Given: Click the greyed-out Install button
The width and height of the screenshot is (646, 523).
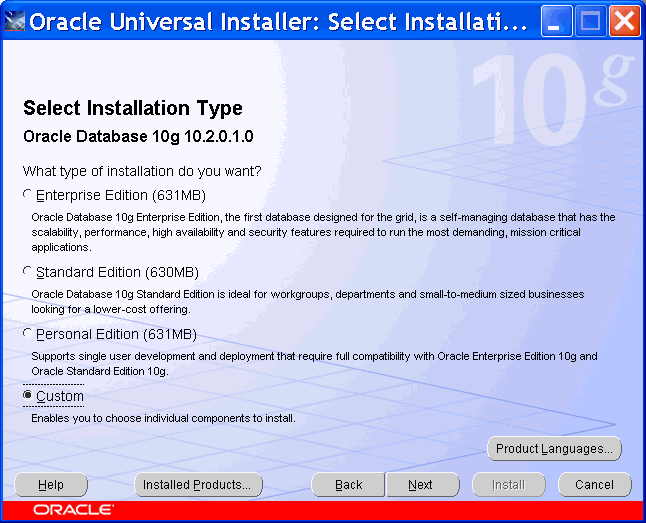Looking at the screenshot, I should coord(508,485).
